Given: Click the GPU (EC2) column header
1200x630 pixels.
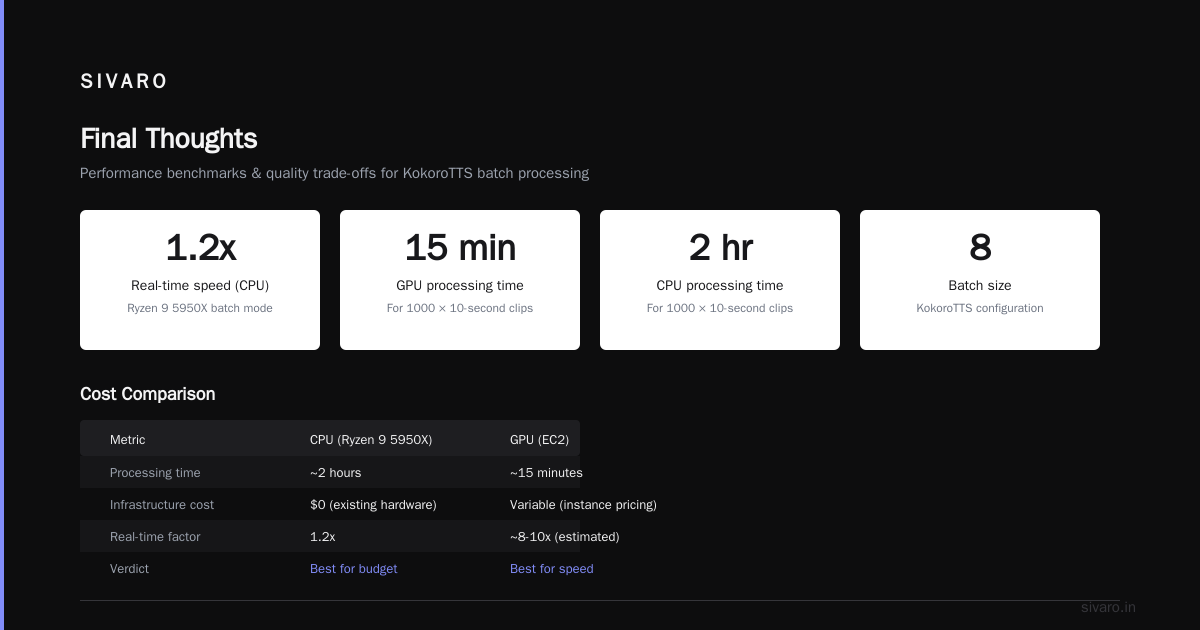Looking at the screenshot, I should pos(539,439).
